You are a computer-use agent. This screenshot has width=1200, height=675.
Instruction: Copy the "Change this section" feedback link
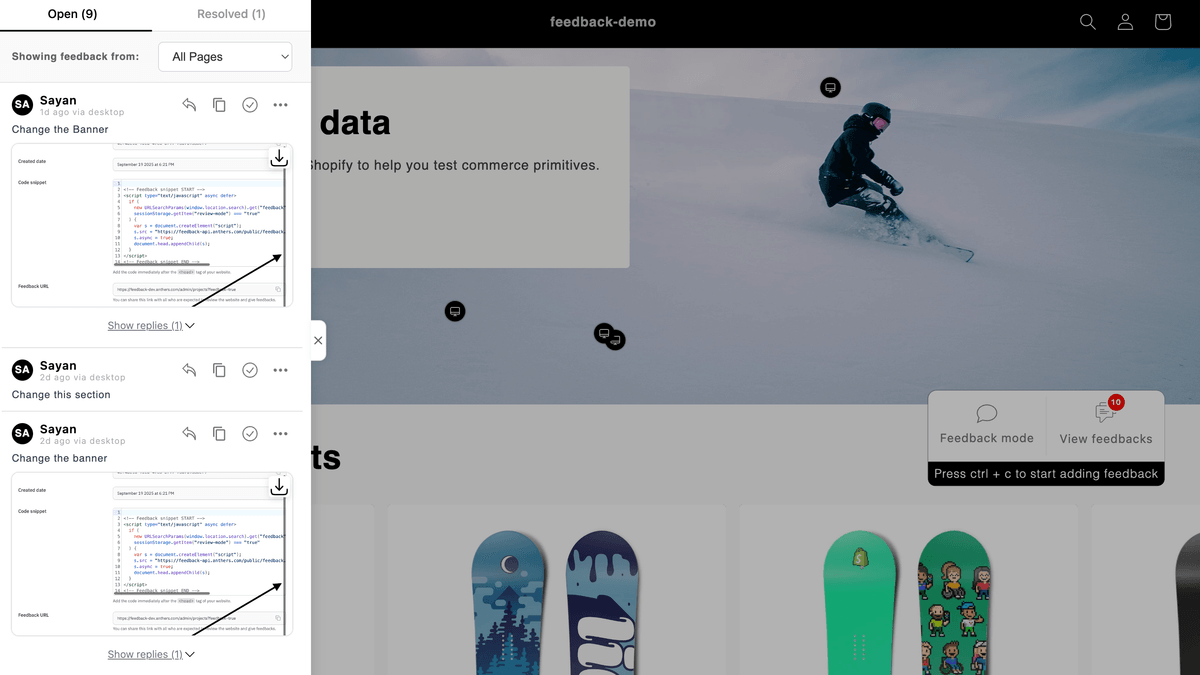219,370
